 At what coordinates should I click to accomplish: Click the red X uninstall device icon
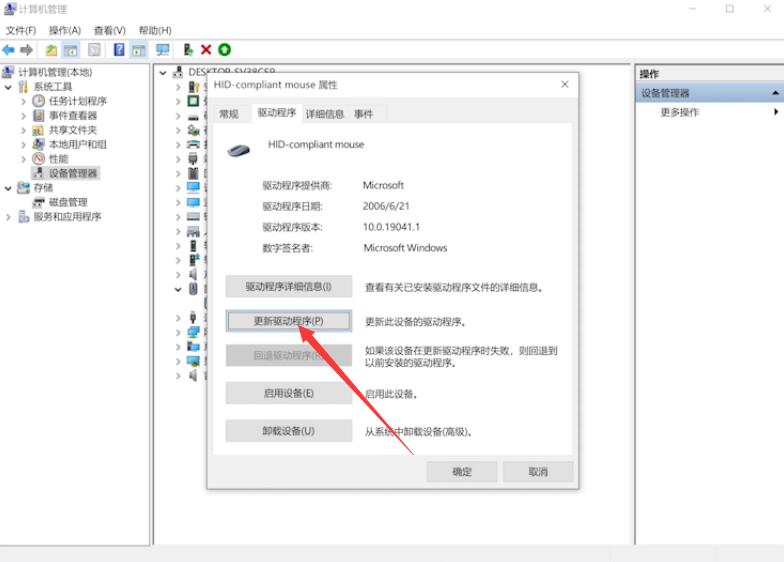pyautogui.click(x=206, y=49)
